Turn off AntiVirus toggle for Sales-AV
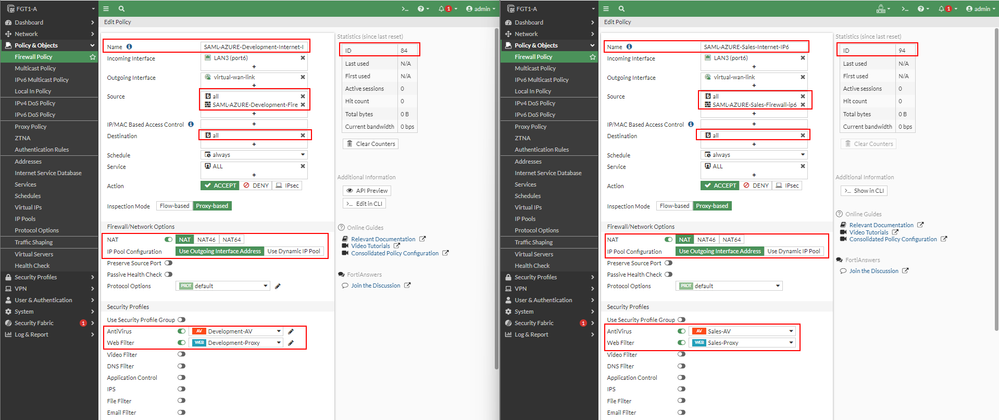This screenshot has height=420, width=999. pos(682,331)
